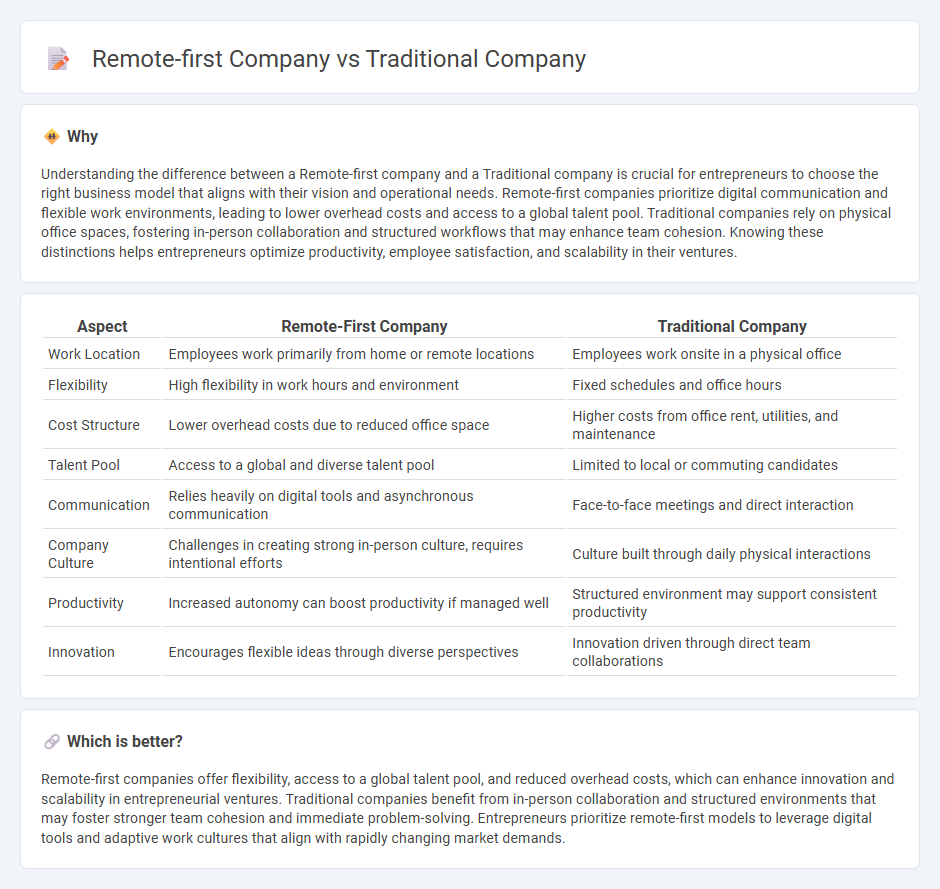Select the page title Remote-first Company vs Traditional Company
Screen dimensions: 940x889
339,59
